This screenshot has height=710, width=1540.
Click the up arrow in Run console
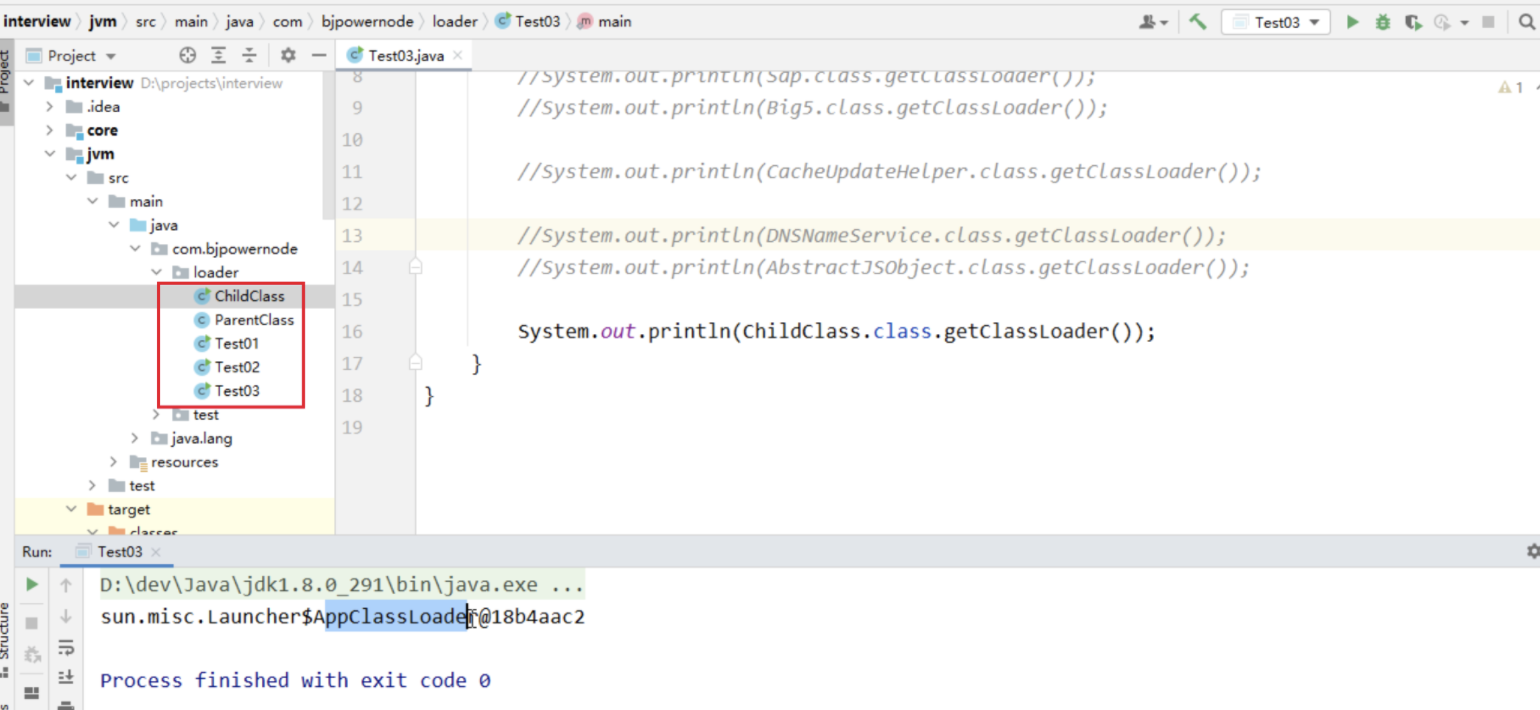coord(66,585)
